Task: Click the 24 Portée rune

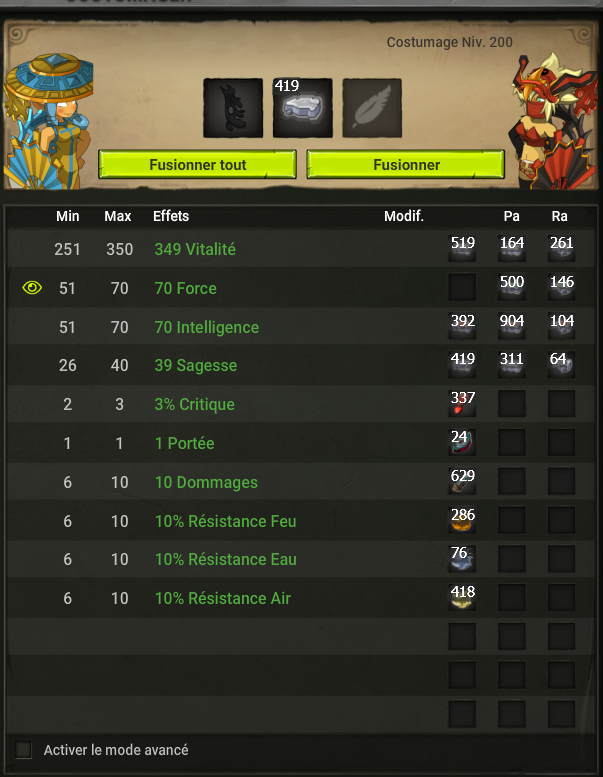Action: click(462, 442)
